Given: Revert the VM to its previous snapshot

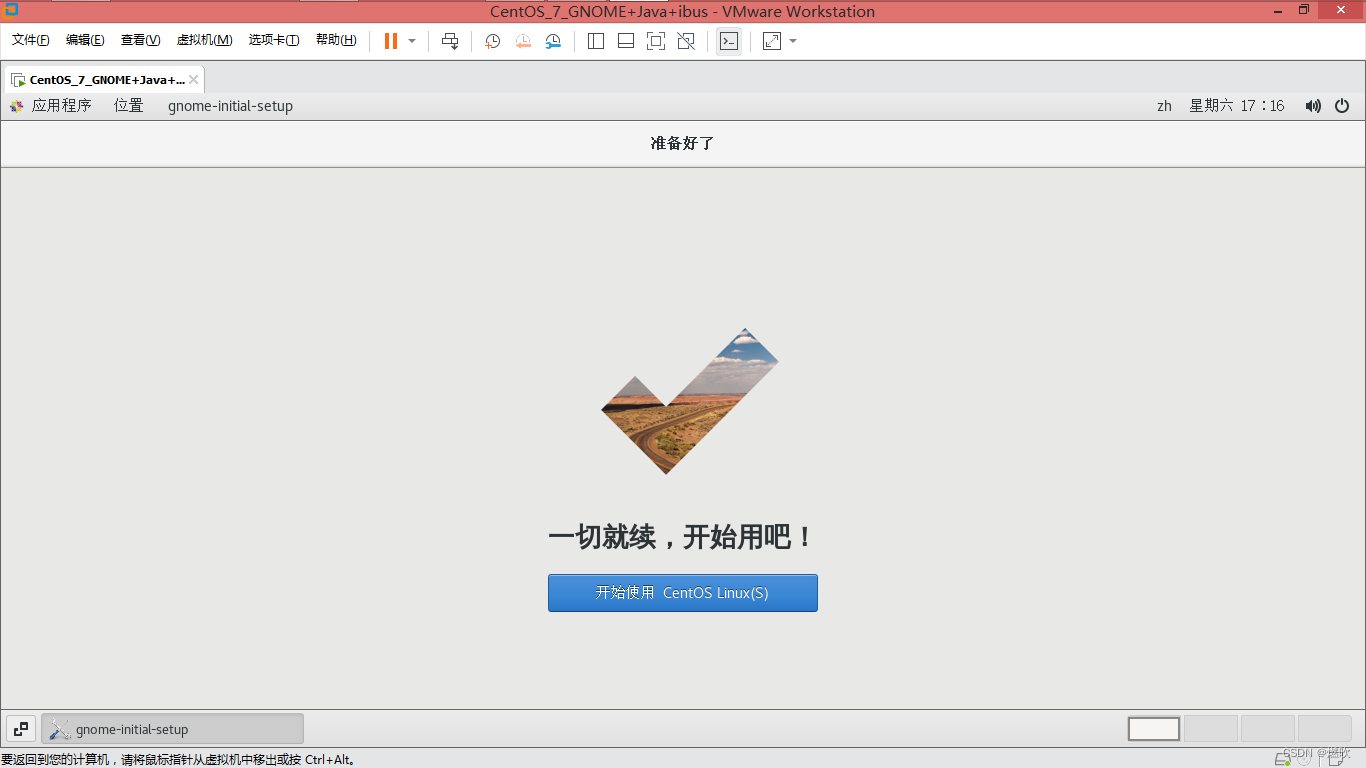Looking at the screenshot, I should tap(523, 41).
